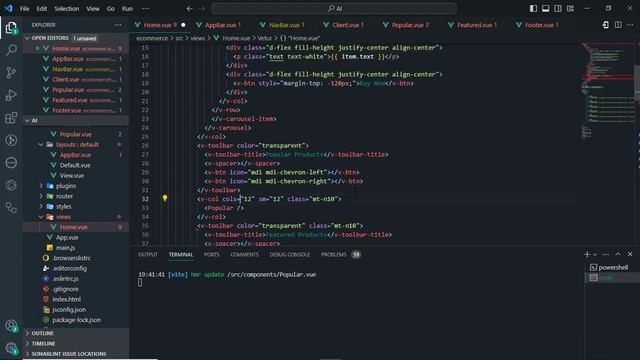Switch to the Problems panel tab
This screenshot has width=640, height=360.
(x=340, y=254)
